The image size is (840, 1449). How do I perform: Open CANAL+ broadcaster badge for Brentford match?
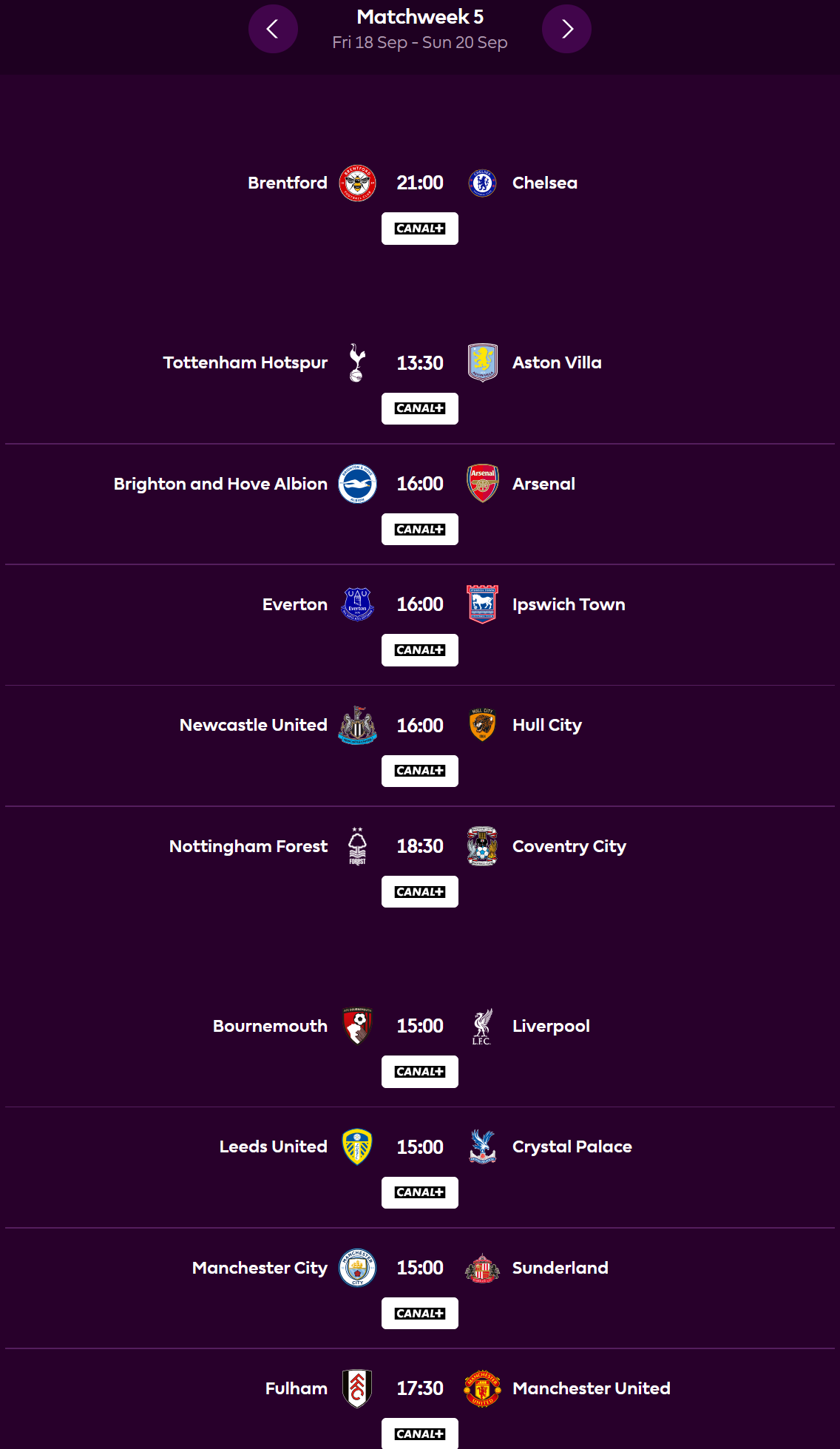tap(420, 229)
